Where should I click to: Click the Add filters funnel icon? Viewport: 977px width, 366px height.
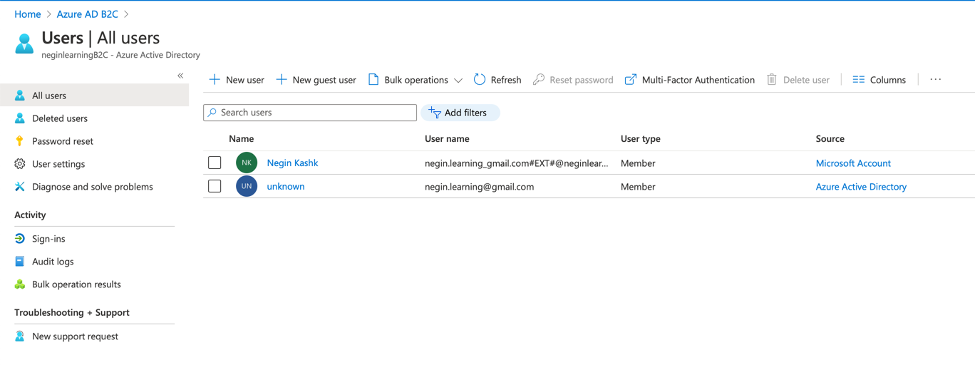point(435,112)
